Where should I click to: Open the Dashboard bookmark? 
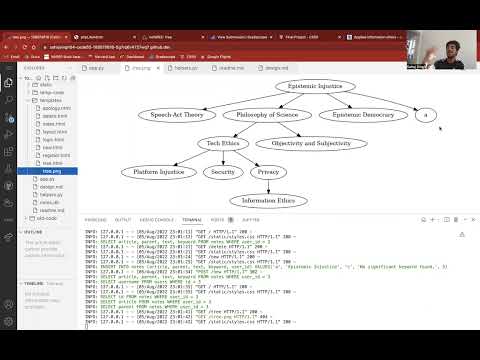pos(132,57)
